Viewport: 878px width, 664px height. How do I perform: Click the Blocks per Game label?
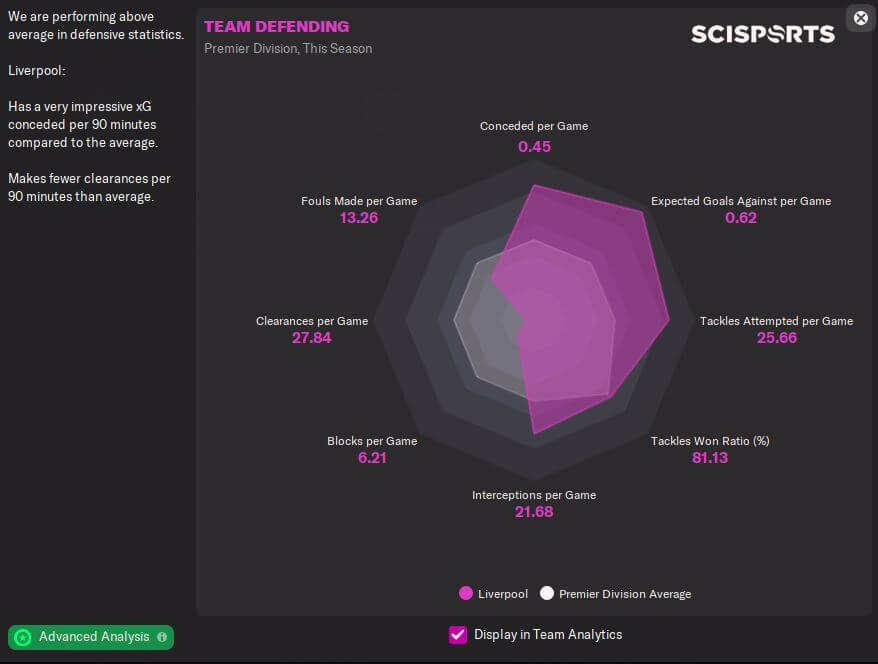coord(372,441)
